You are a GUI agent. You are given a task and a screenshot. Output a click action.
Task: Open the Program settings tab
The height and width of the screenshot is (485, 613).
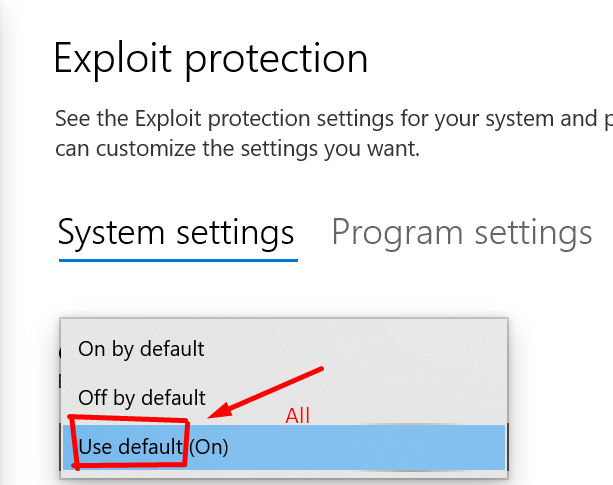pos(461,233)
